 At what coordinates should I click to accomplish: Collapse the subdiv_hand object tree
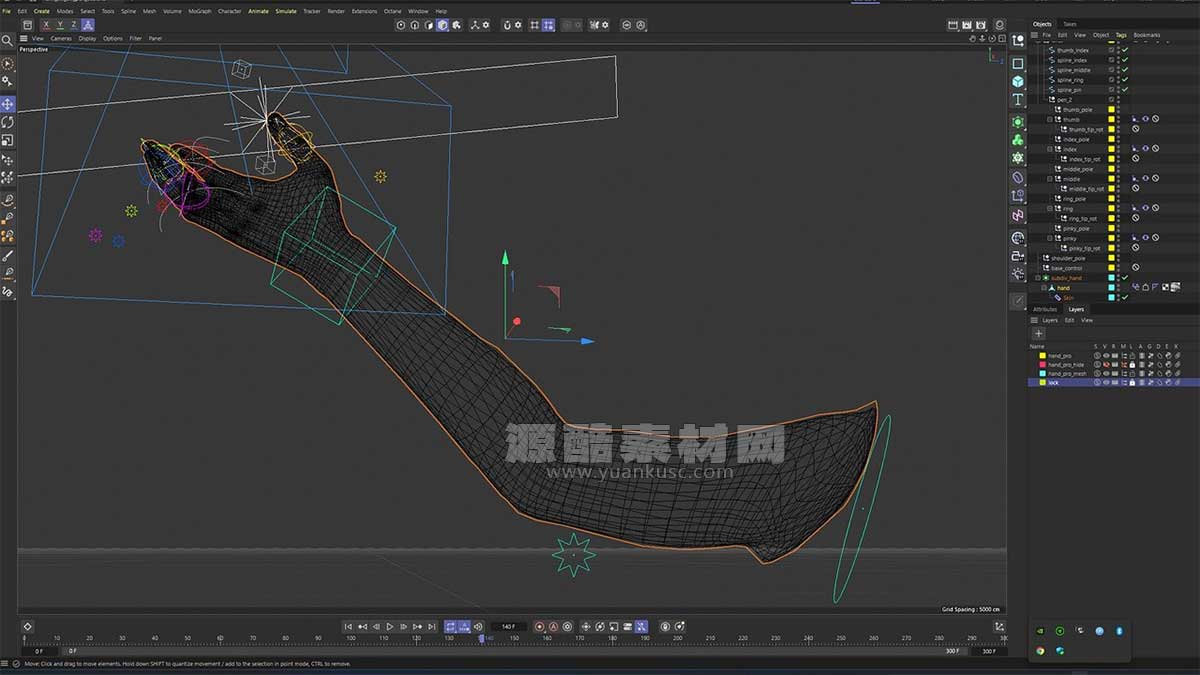[x=1036, y=278]
